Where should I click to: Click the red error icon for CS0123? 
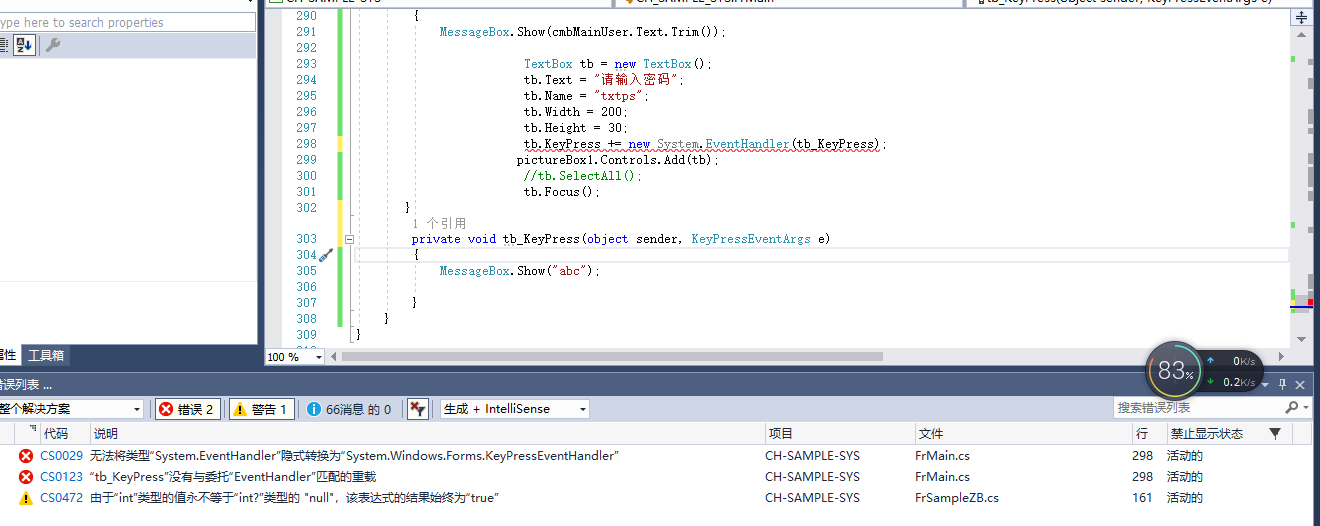(26, 477)
